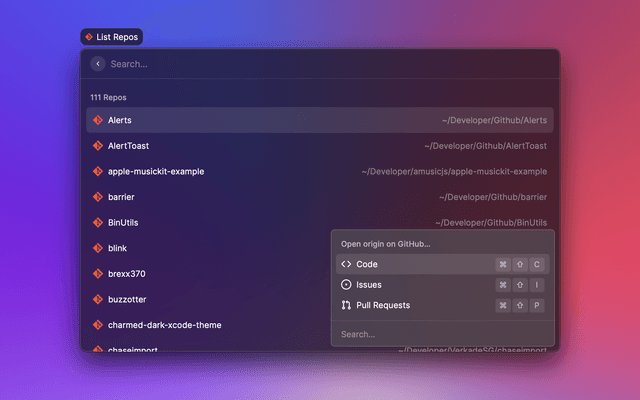Click the back arrow beside search
This screenshot has width=640, height=400.
97,64
